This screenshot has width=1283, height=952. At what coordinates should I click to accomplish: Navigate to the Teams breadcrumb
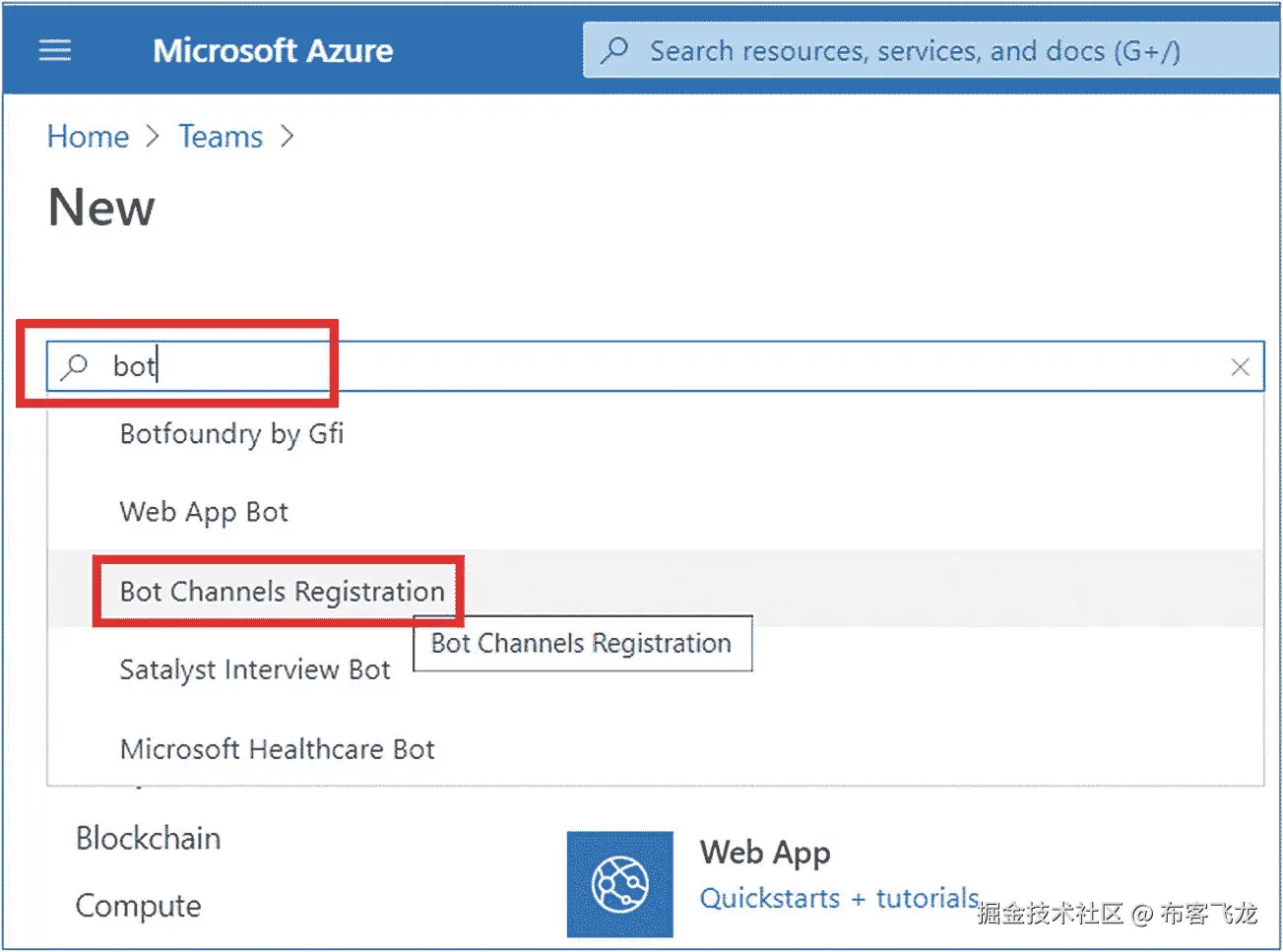[221, 136]
